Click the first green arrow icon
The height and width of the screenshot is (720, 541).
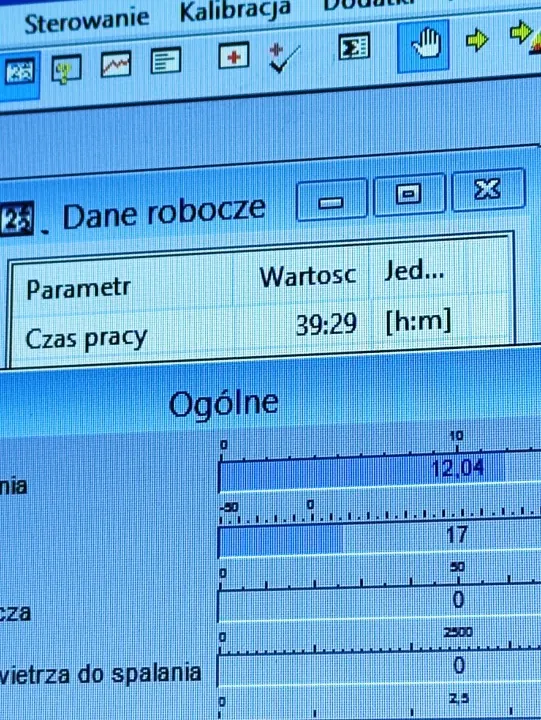coord(477,40)
